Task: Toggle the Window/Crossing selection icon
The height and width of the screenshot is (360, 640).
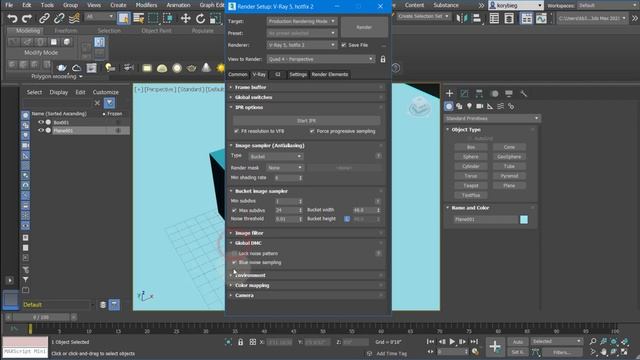Action: (168, 18)
